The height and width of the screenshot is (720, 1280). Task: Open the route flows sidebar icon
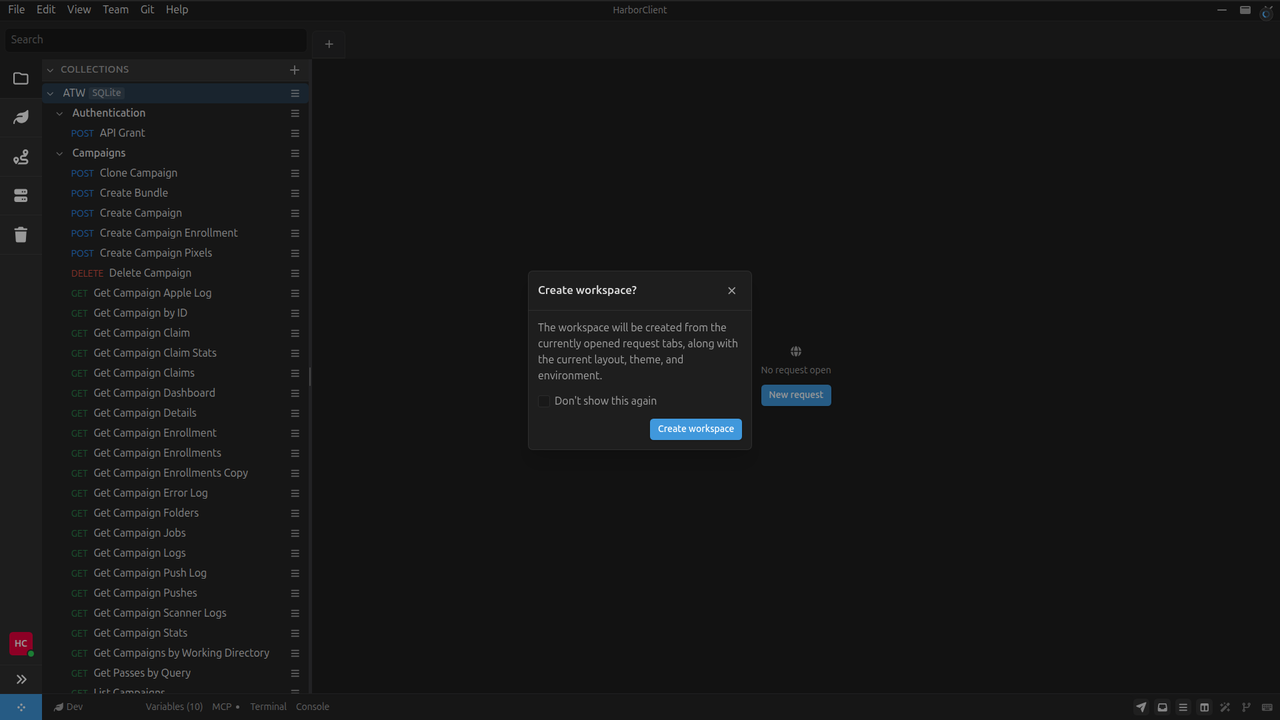[21, 157]
